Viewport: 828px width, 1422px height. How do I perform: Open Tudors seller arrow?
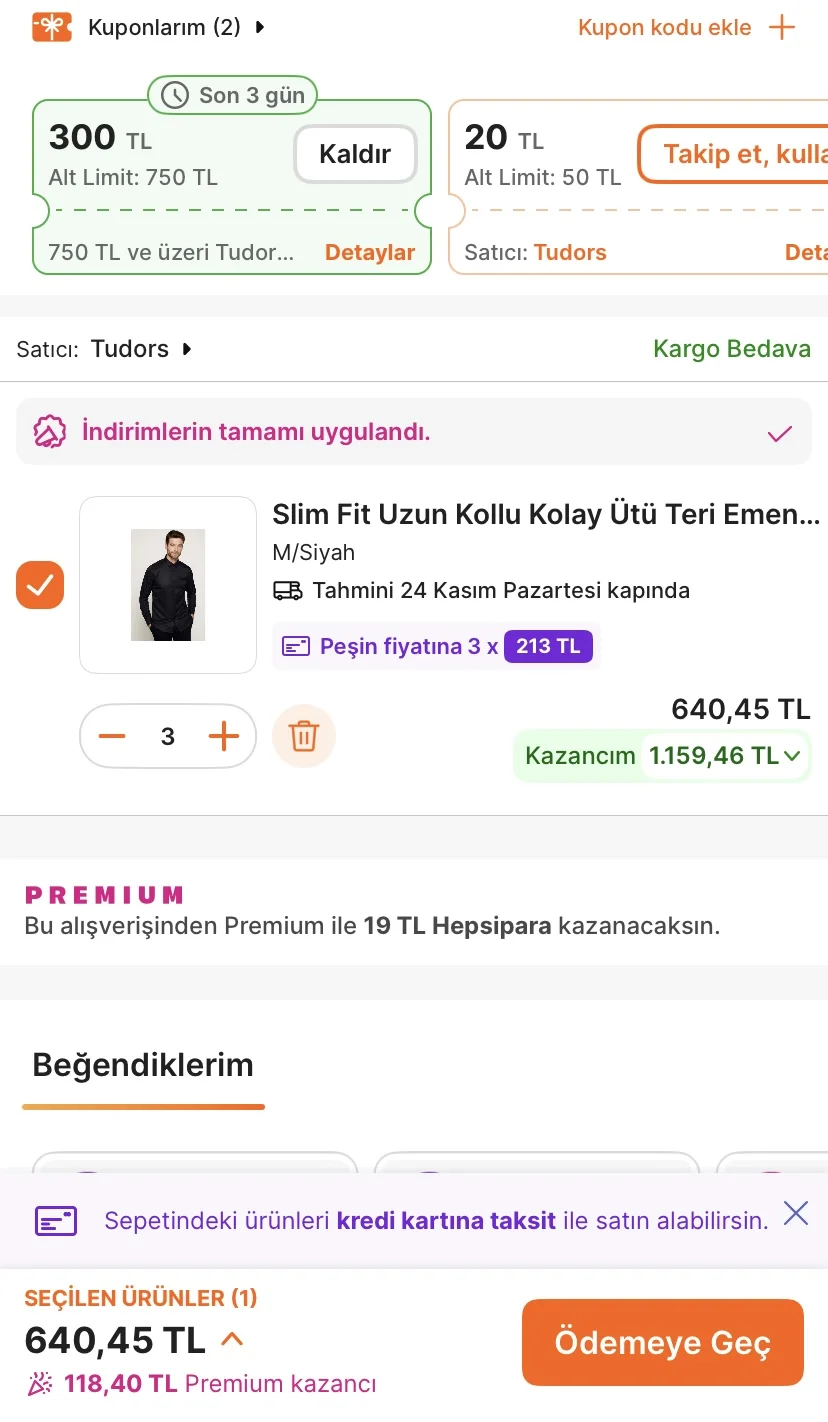[x=186, y=349]
